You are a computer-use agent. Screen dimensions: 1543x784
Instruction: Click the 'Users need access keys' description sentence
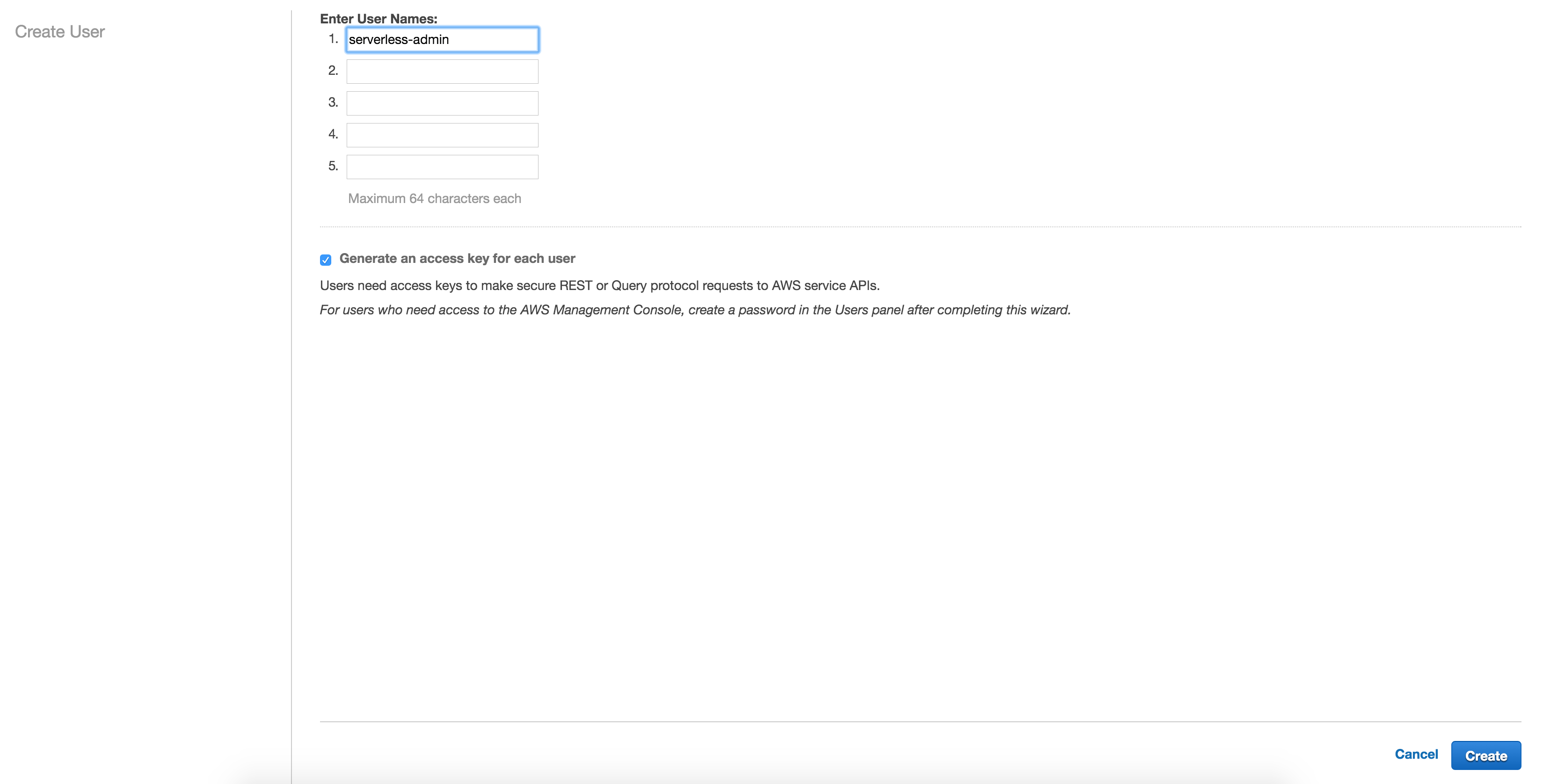(599, 285)
